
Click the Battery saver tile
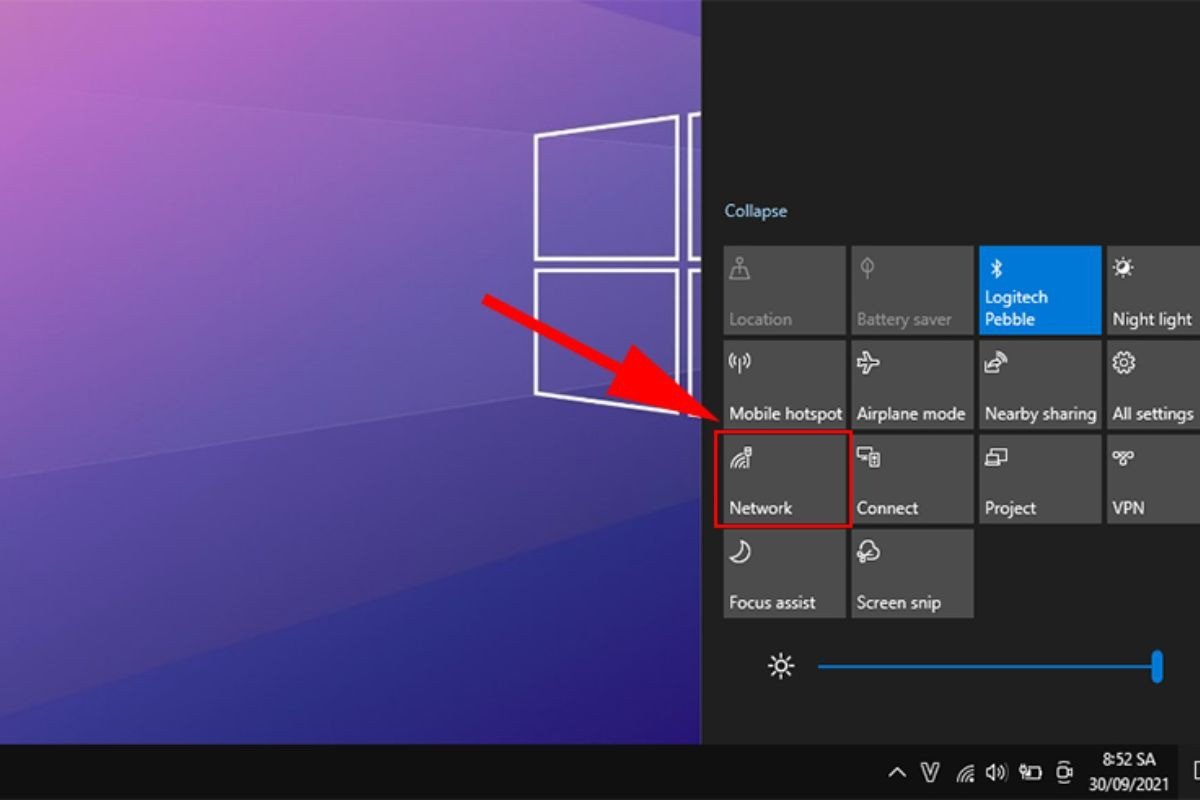(911, 290)
